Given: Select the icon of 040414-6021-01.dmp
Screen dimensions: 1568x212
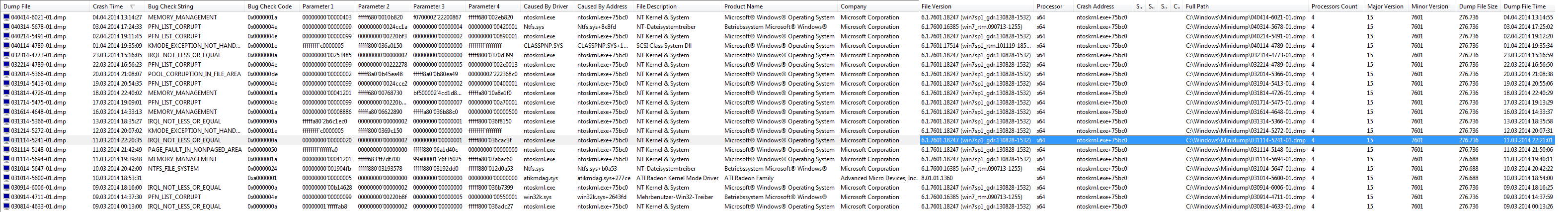Looking at the screenshot, I should click(x=6, y=18).
